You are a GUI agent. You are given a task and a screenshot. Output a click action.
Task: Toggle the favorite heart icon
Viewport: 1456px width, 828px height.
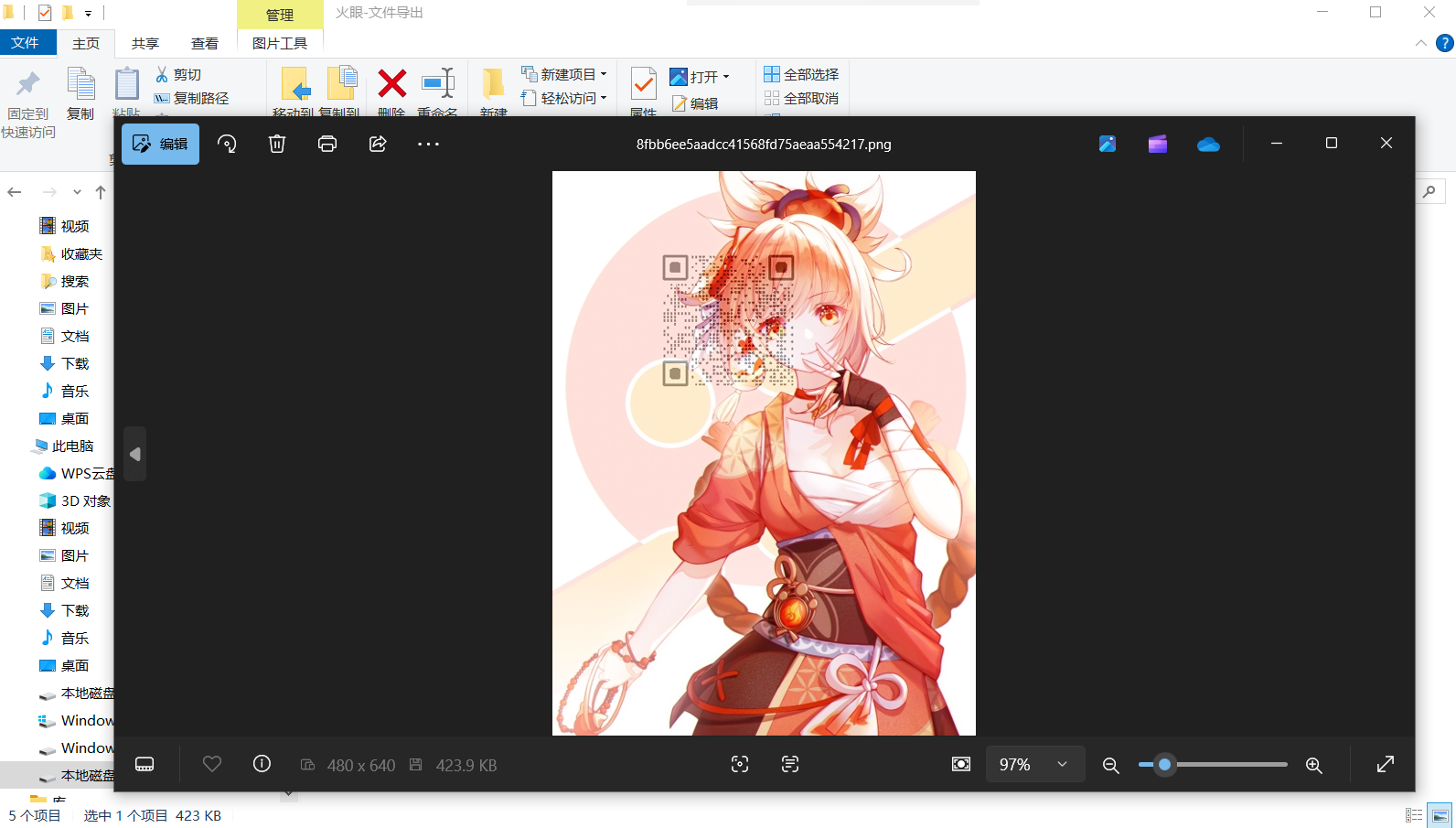[212, 764]
